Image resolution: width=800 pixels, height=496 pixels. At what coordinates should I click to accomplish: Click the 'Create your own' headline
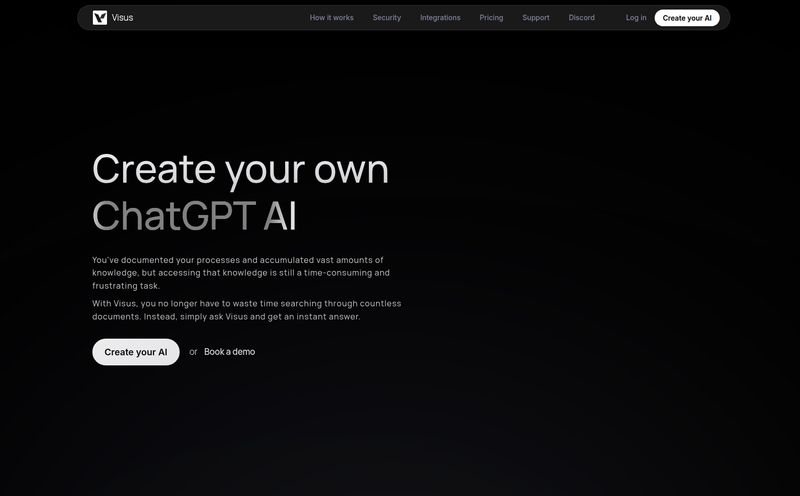240,170
